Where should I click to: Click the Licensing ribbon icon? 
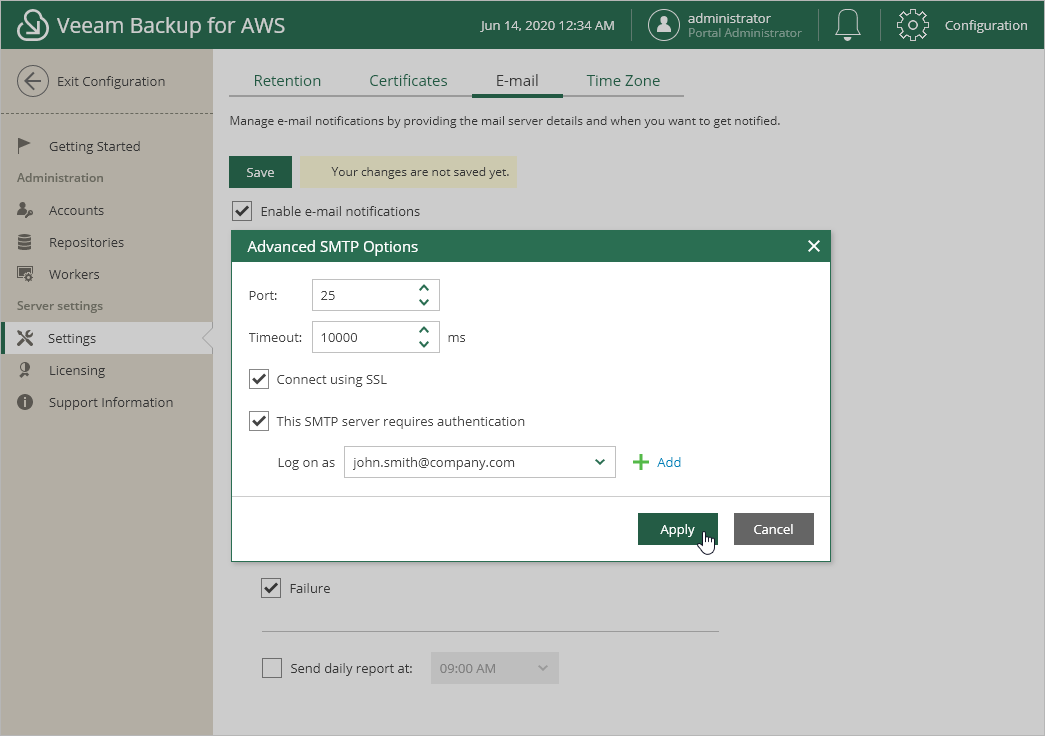click(25, 370)
